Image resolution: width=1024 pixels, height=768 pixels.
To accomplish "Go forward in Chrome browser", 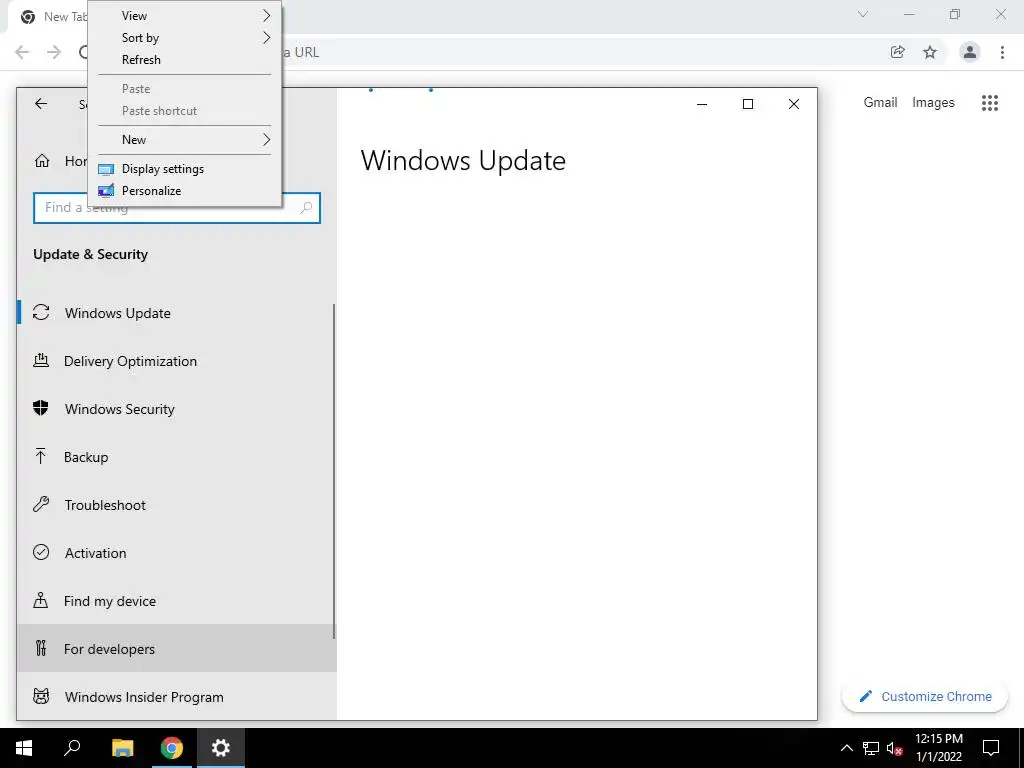I will (x=54, y=52).
